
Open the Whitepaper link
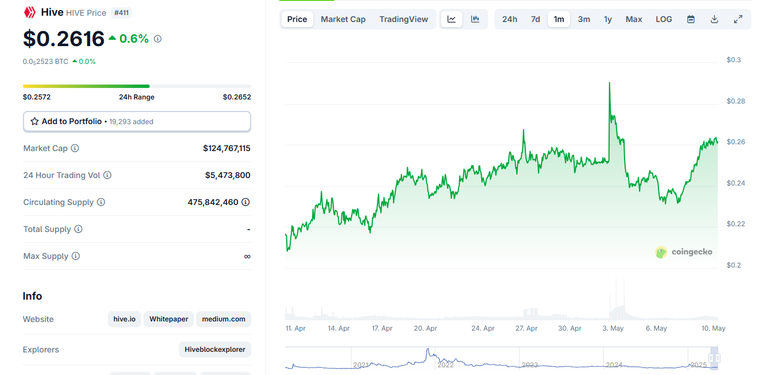click(x=168, y=319)
